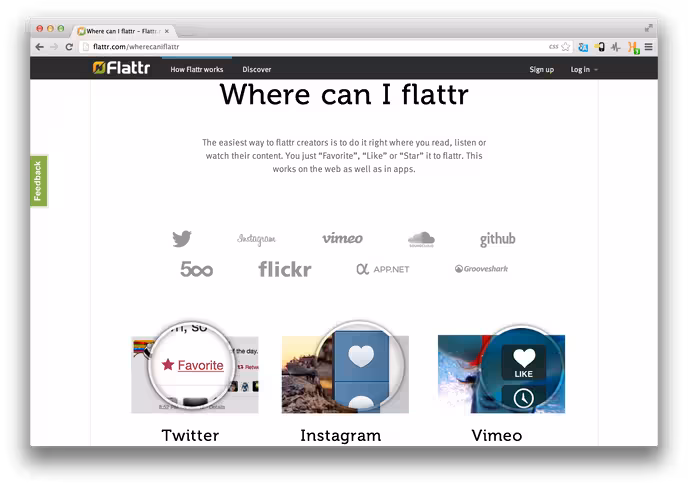Click the Instagram heading text

[x=341, y=436]
